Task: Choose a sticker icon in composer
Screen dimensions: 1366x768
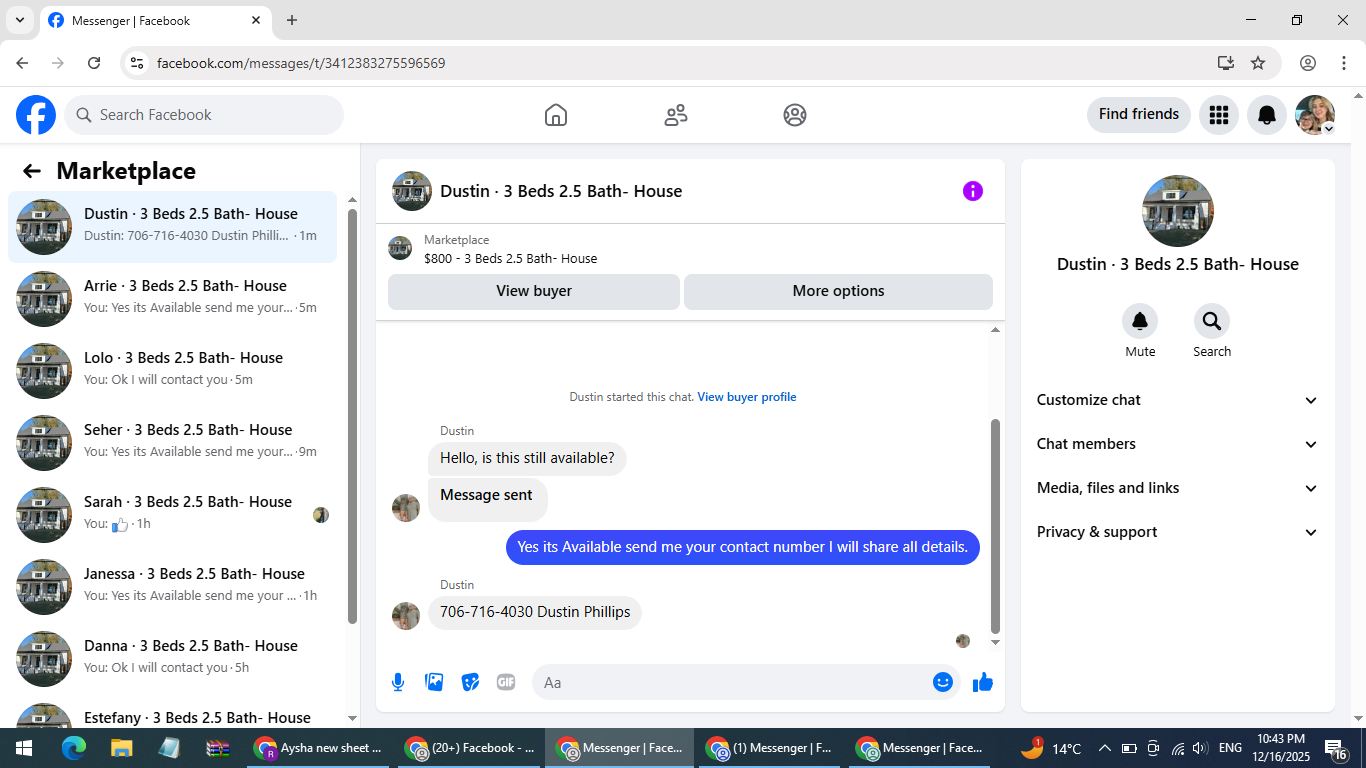Action: pyautogui.click(x=470, y=682)
